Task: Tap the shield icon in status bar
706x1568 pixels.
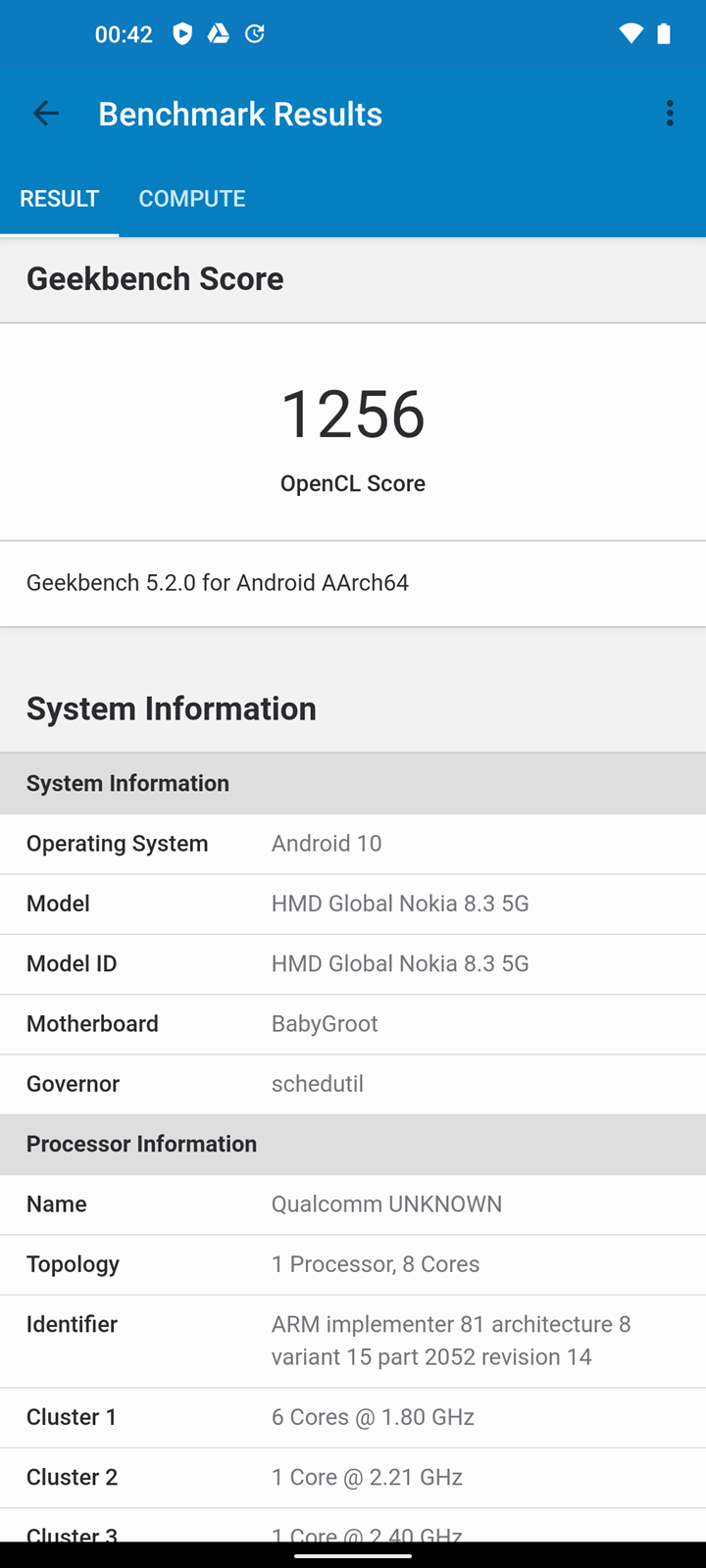Action: point(182,34)
